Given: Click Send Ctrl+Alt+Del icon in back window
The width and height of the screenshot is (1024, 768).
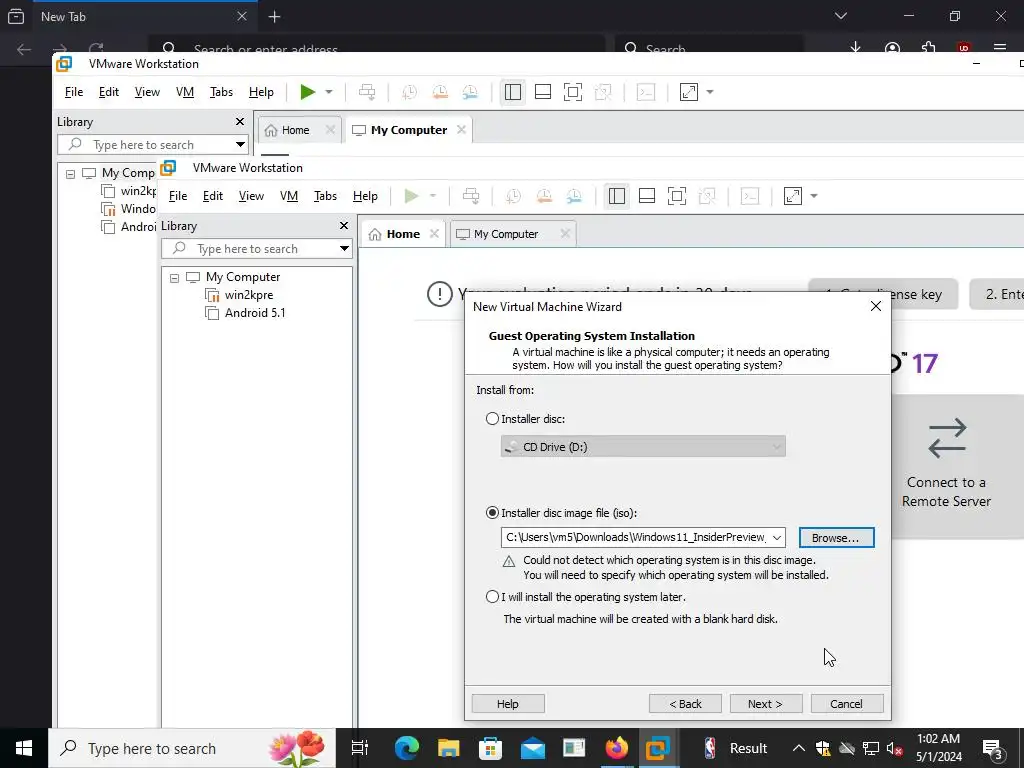Looking at the screenshot, I should tap(367, 92).
